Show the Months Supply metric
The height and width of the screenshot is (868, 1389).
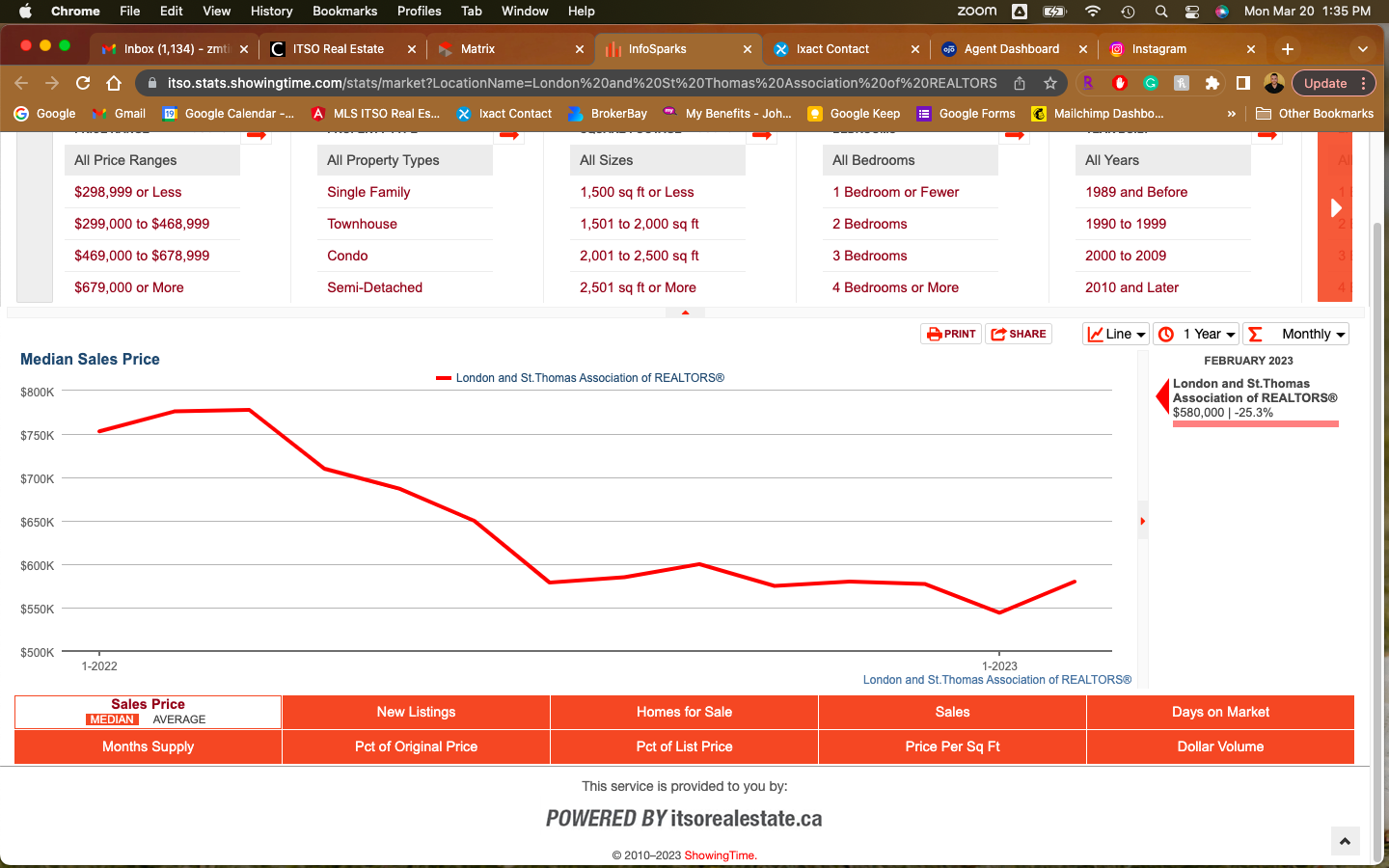pos(149,746)
